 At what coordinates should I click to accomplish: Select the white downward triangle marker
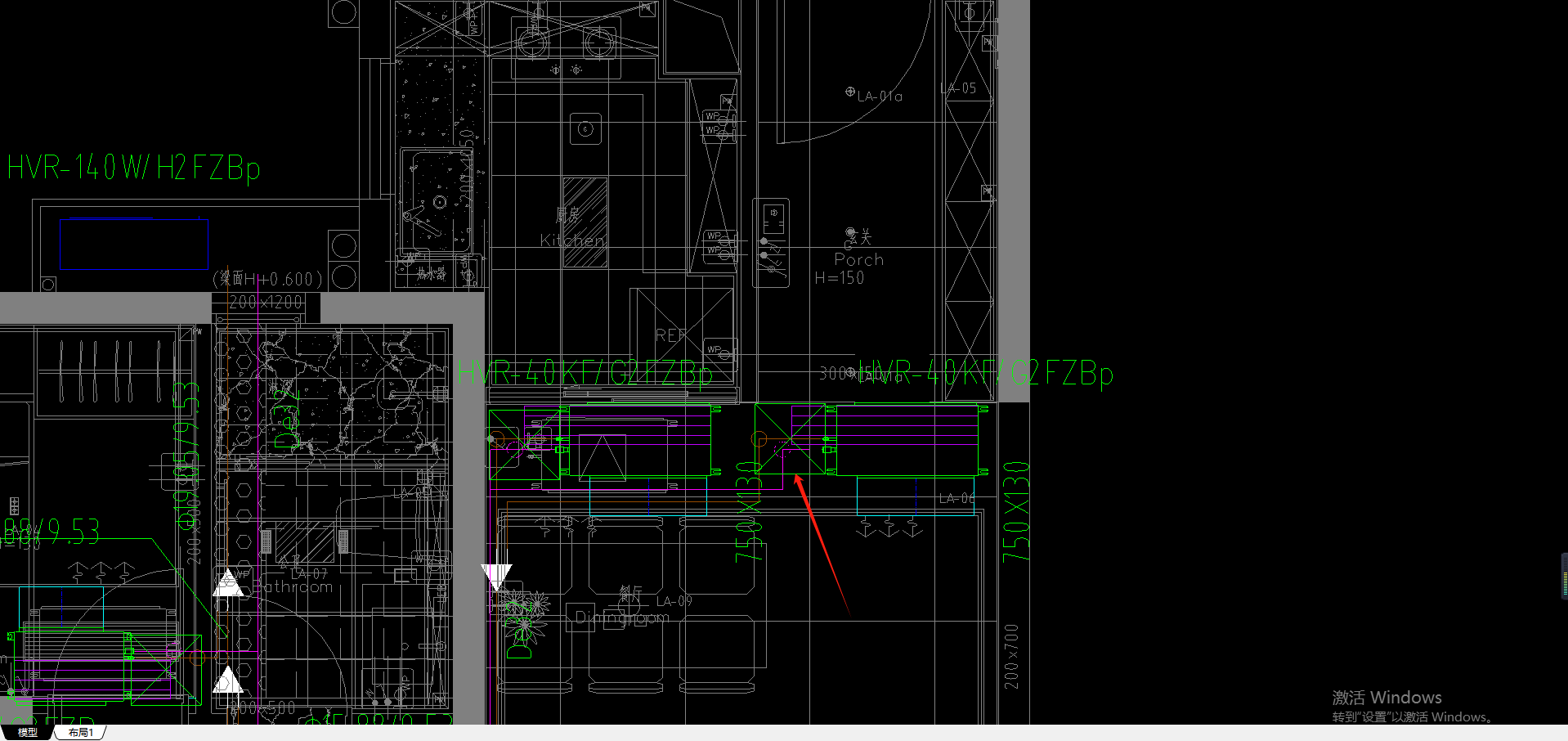[x=496, y=577]
